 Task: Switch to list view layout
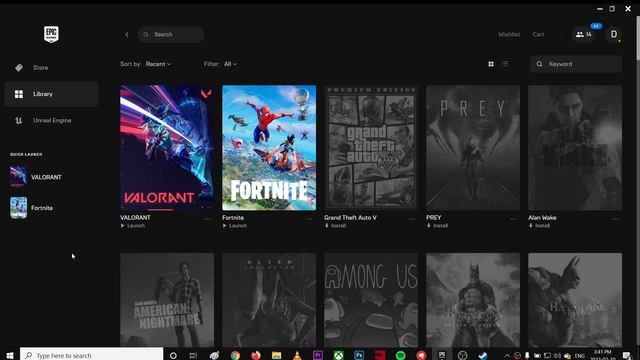tap(505, 64)
